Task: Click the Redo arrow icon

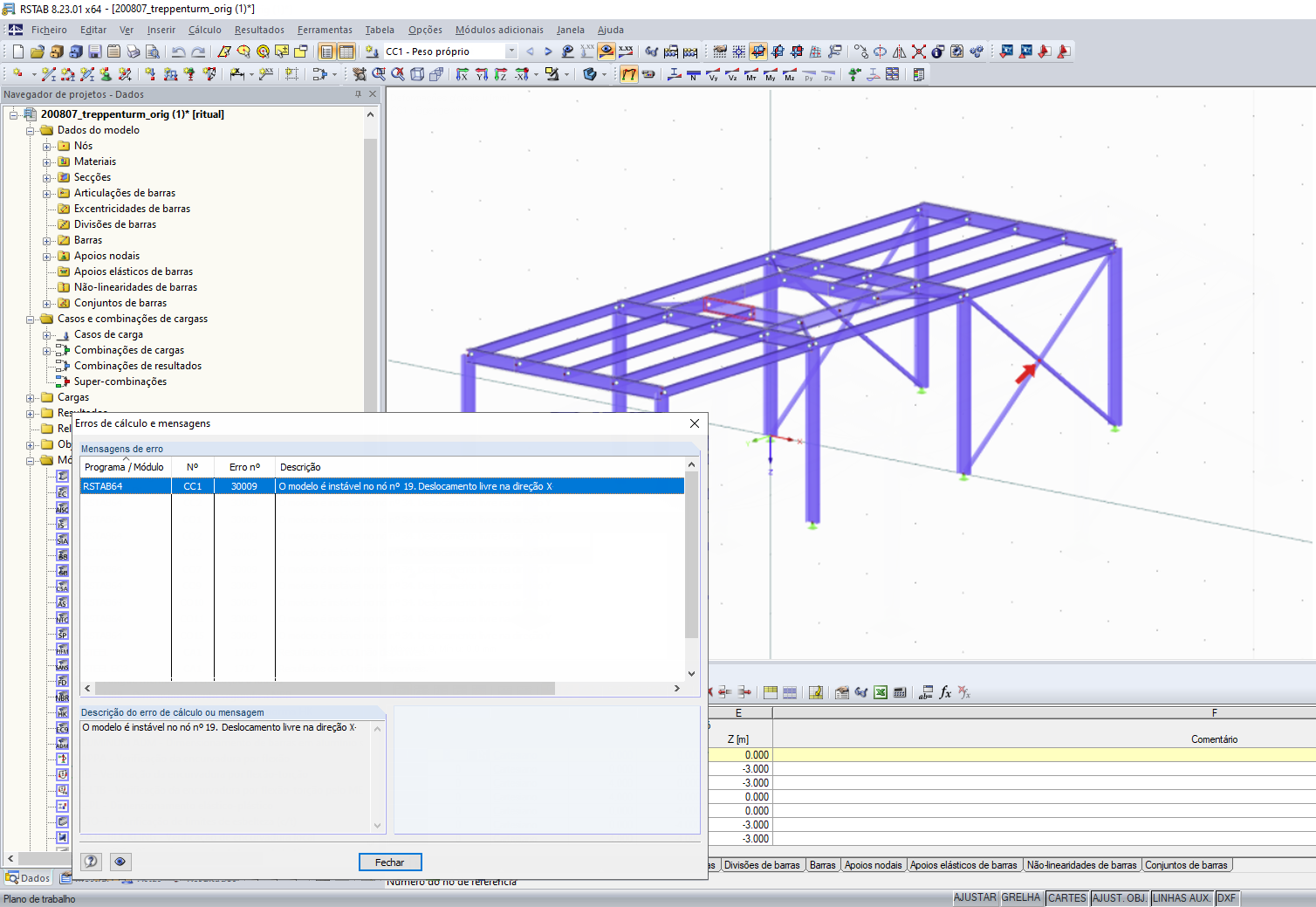Action: click(x=198, y=52)
